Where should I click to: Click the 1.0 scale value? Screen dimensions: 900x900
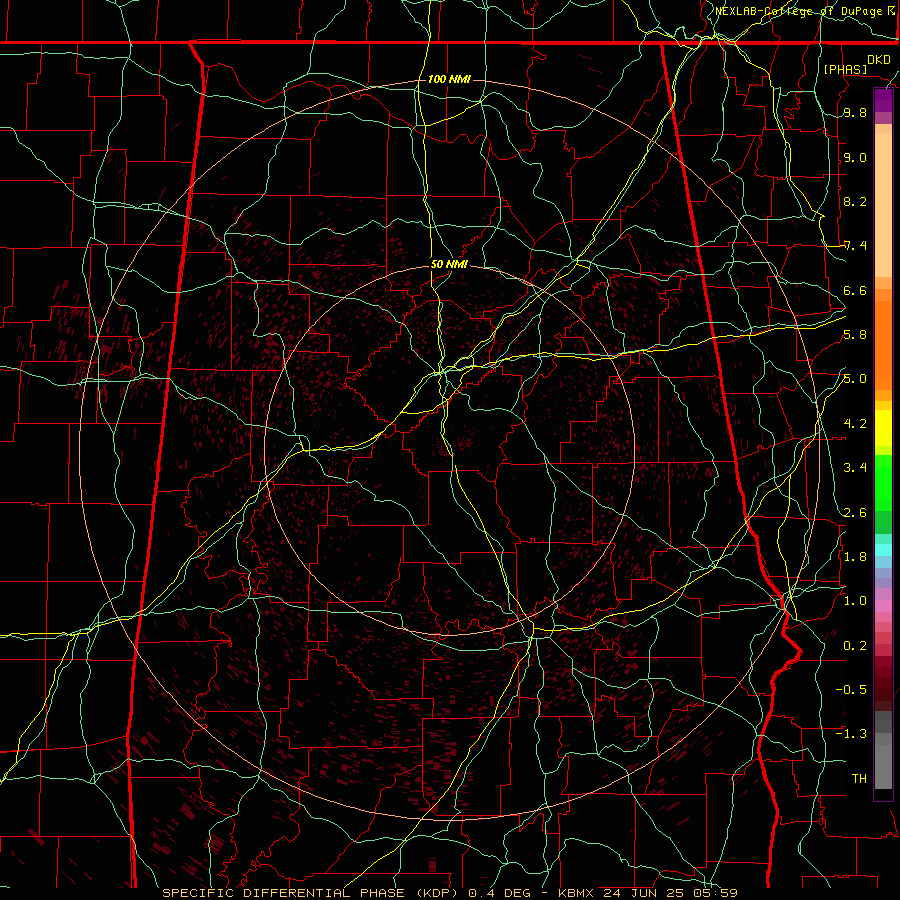(855, 601)
